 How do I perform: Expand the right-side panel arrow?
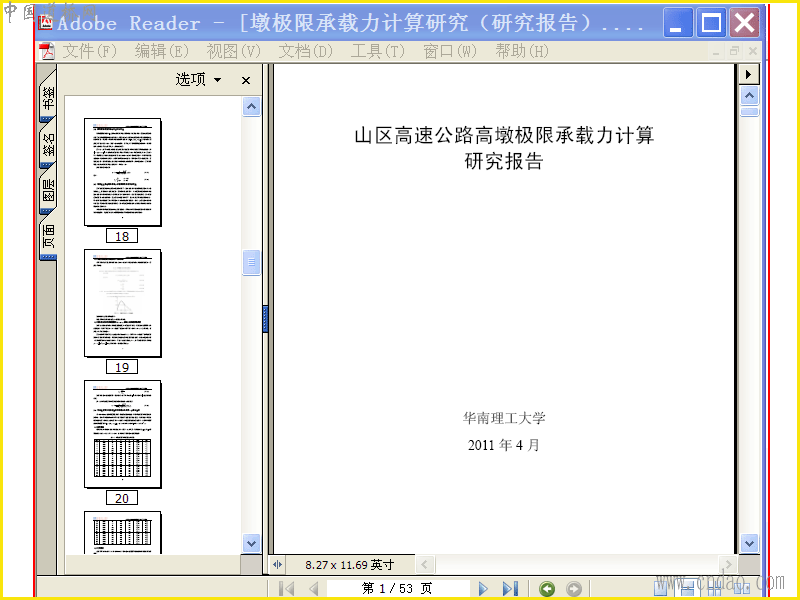pos(748,74)
